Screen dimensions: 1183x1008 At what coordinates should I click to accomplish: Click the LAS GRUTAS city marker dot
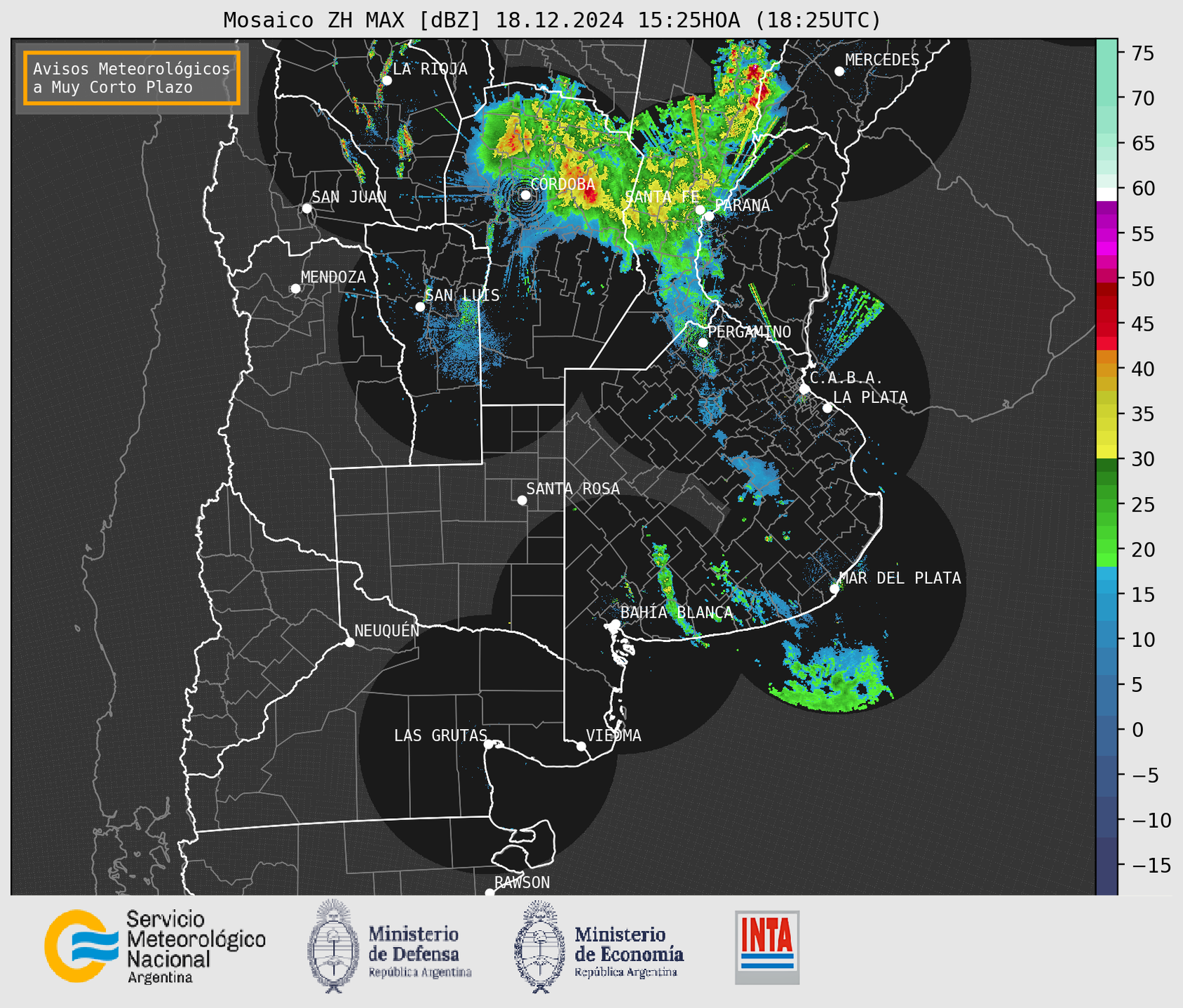pyautogui.click(x=489, y=744)
